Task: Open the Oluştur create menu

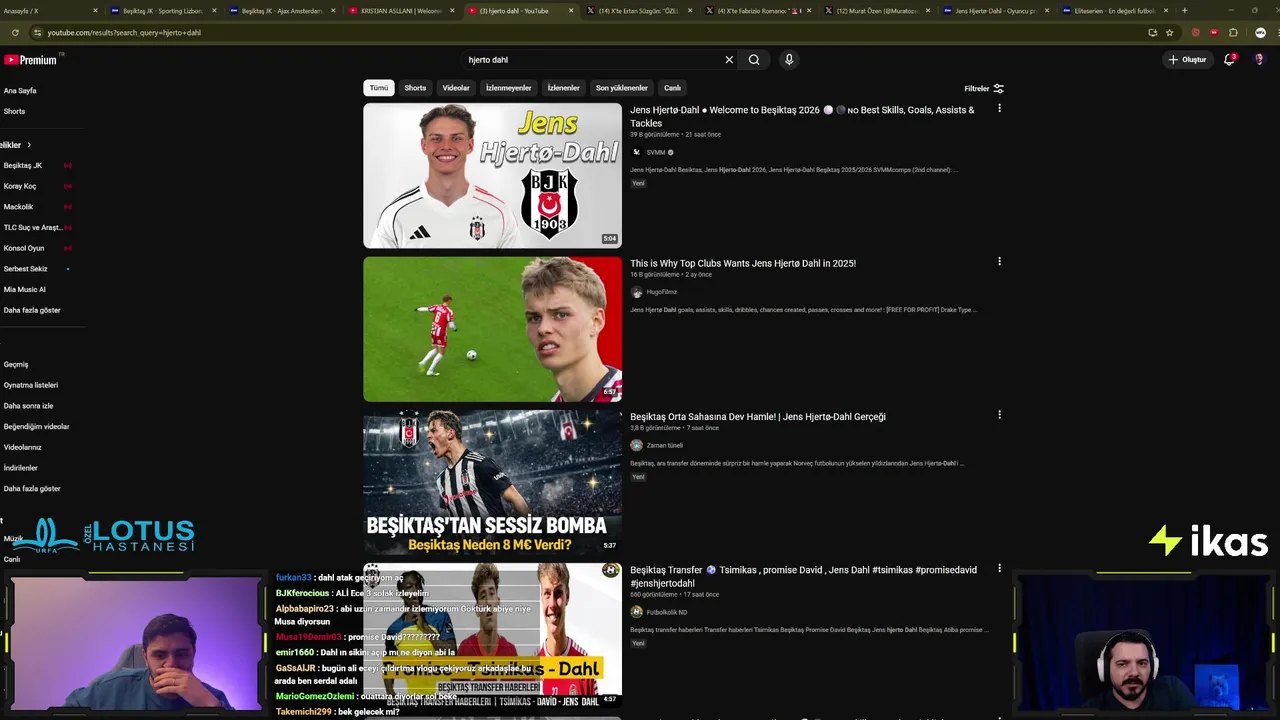Action: (x=1187, y=60)
